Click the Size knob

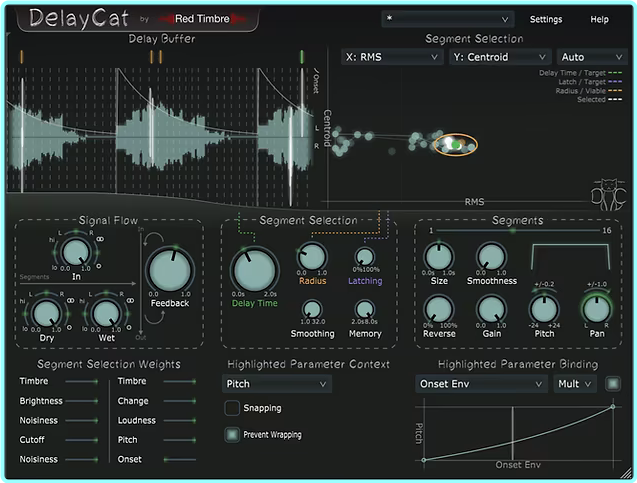[439, 257]
